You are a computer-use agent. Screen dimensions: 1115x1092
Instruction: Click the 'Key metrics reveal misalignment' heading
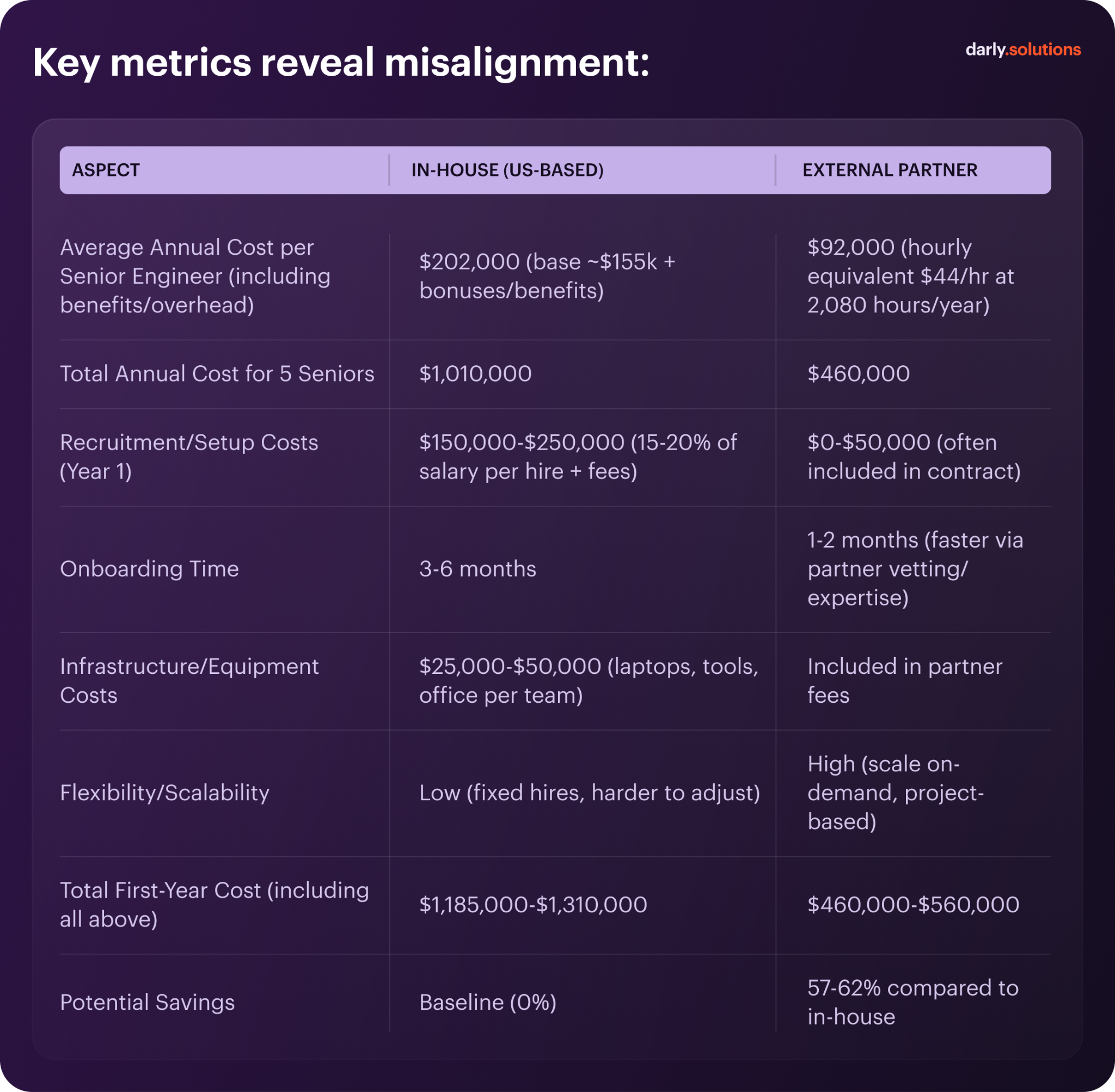(341, 63)
